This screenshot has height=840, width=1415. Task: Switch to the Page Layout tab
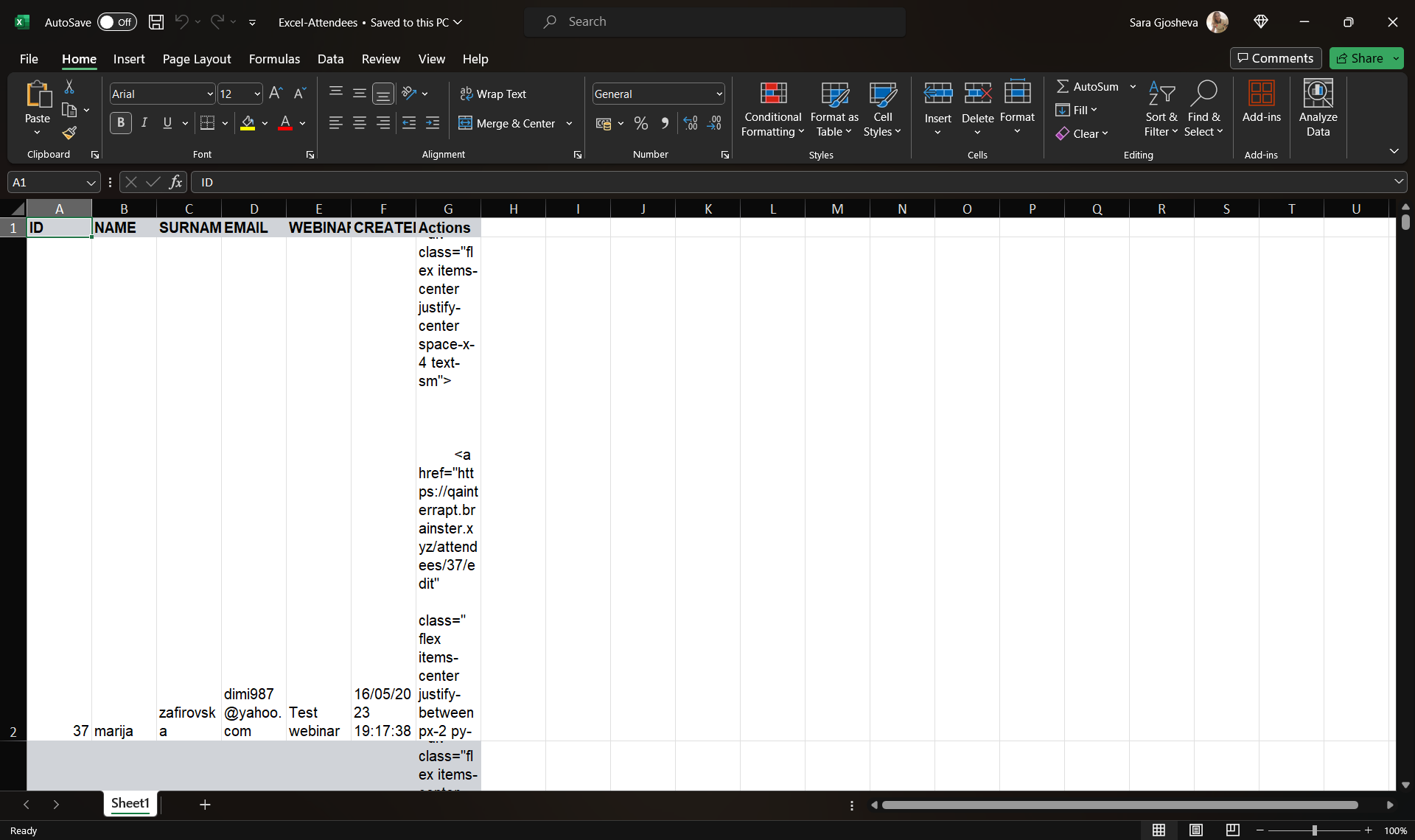pyautogui.click(x=196, y=59)
